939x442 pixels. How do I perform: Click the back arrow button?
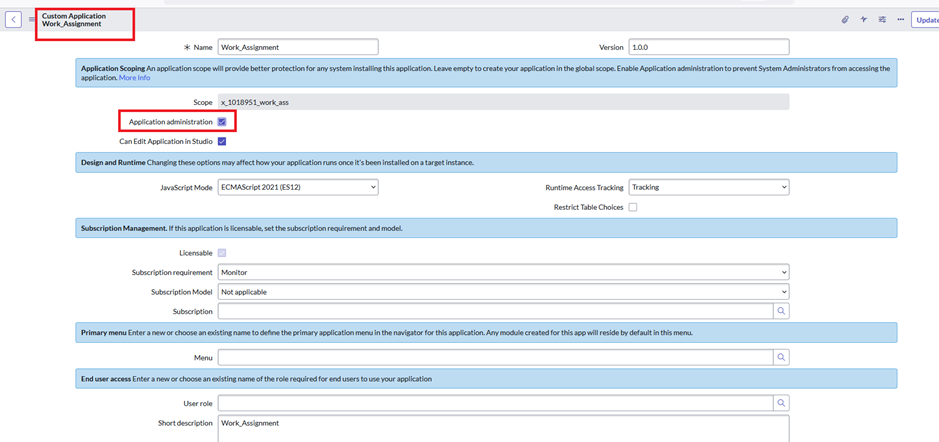pyautogui.click(x=13, y=19)
